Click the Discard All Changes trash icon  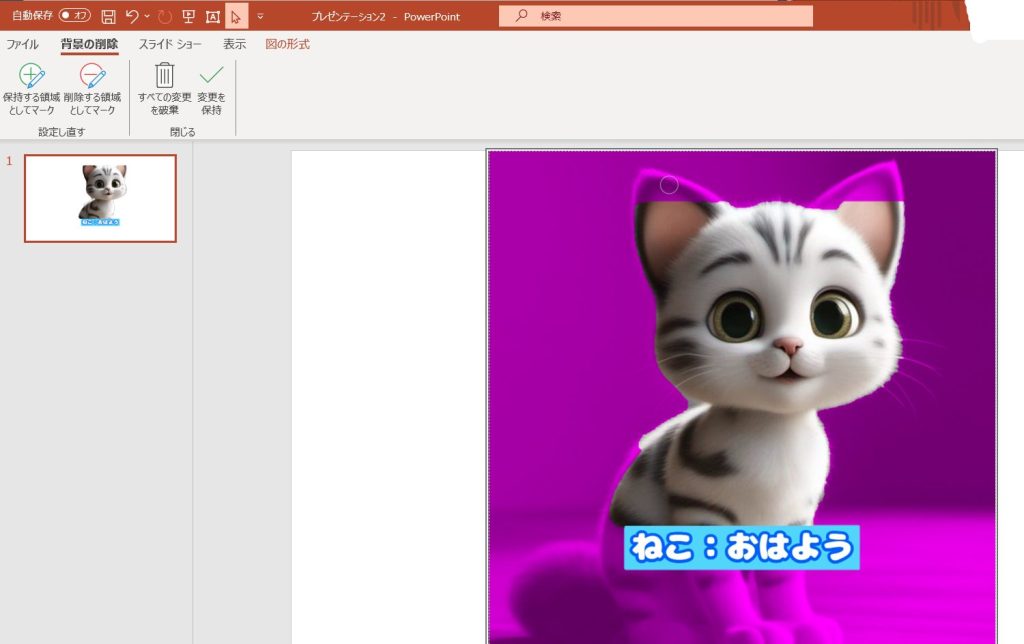pyautogui.click(x=165, y=76)
